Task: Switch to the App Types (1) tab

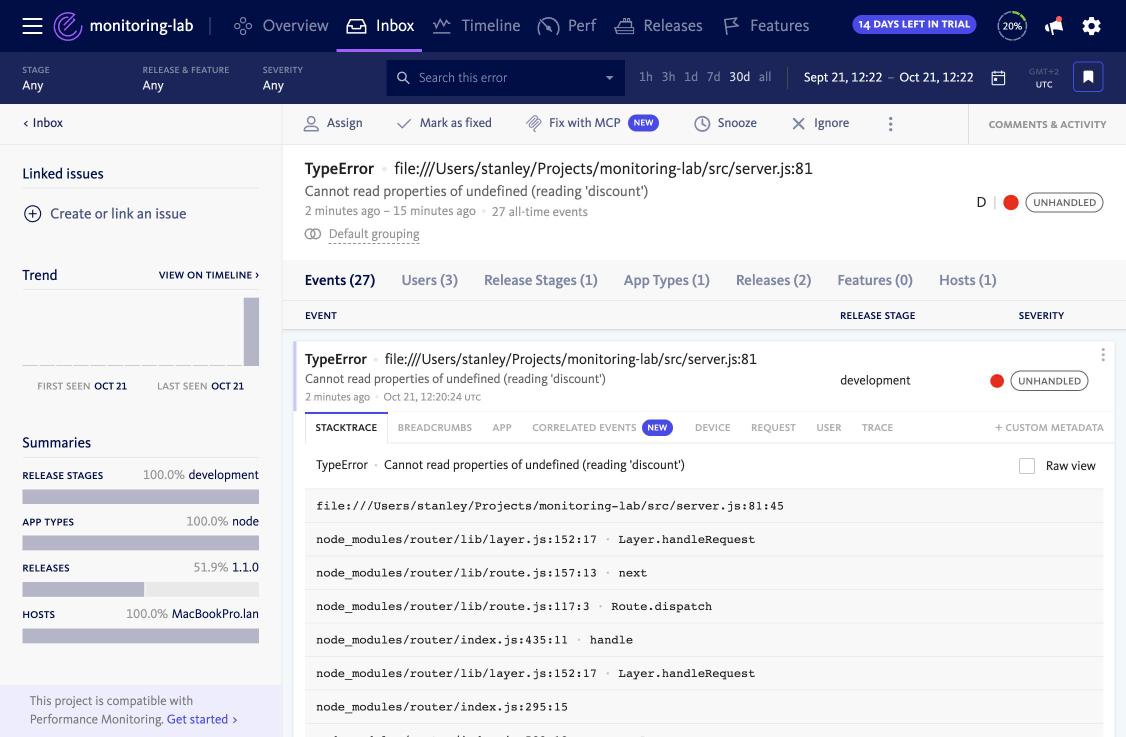Action: click(666, 280)
